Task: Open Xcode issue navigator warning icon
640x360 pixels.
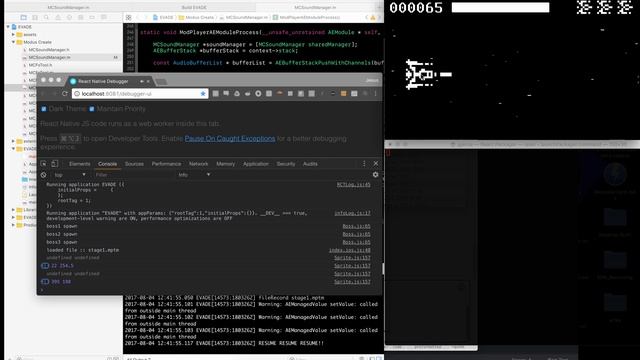Action: coord(58,18)
